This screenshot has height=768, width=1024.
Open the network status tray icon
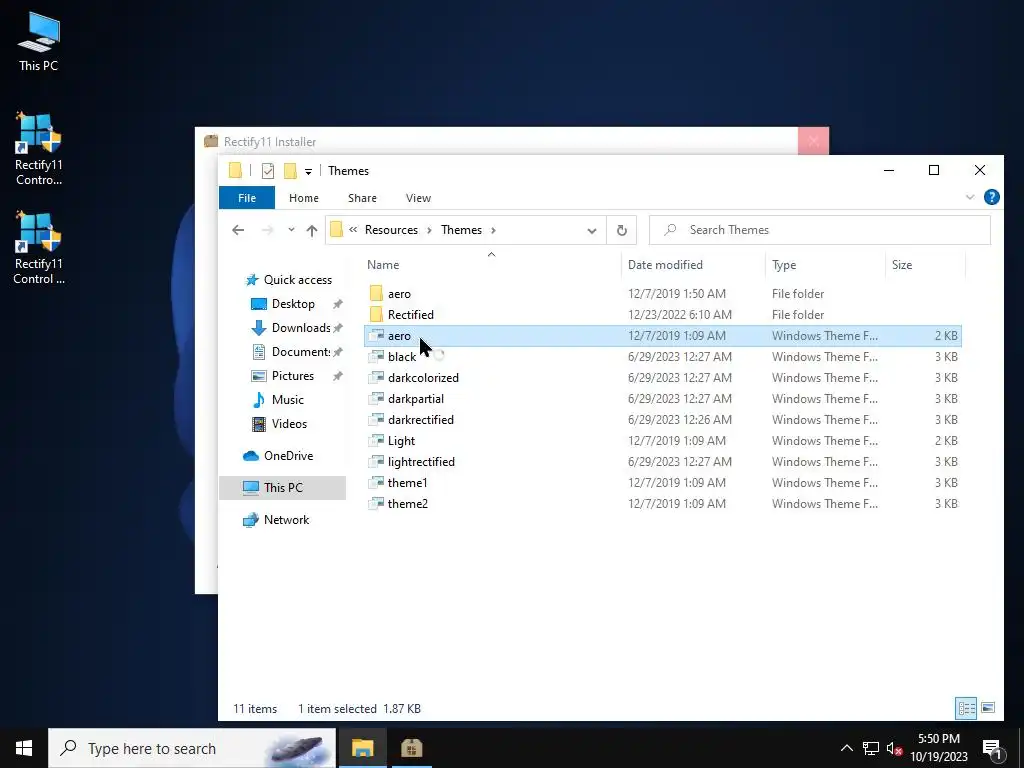[871, 748]
